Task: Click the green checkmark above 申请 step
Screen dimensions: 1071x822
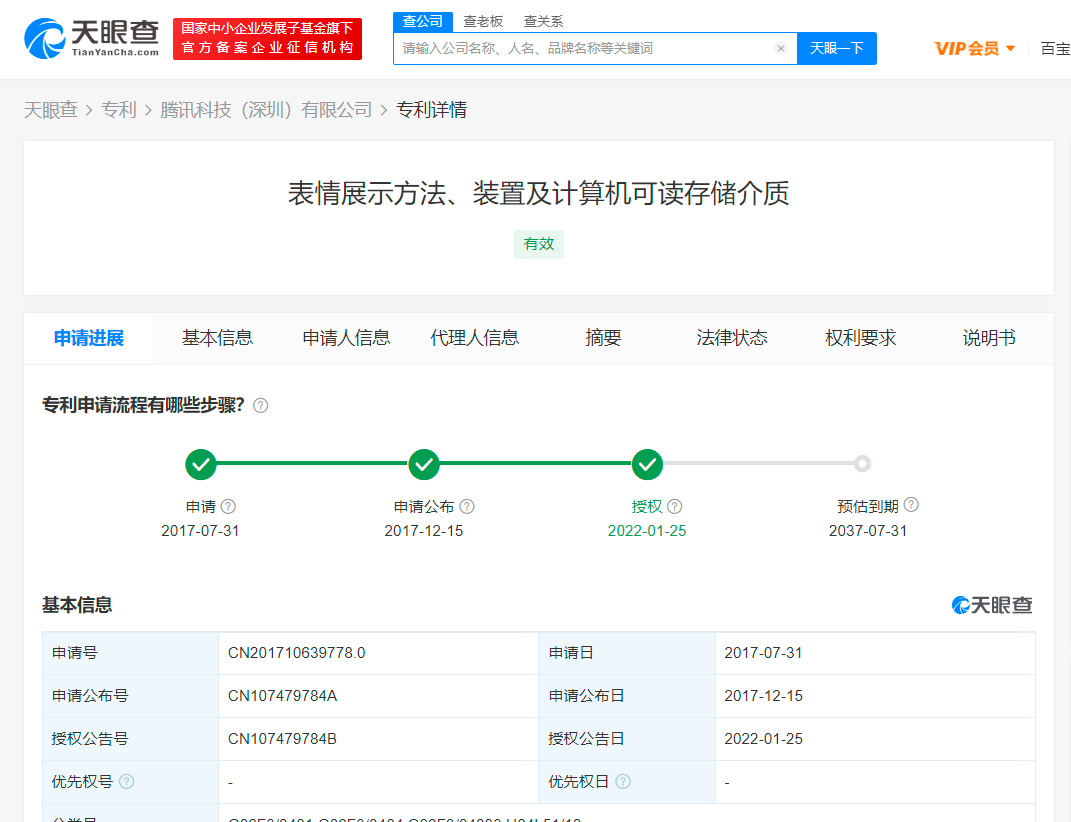Action: click(x=201, y=465)
